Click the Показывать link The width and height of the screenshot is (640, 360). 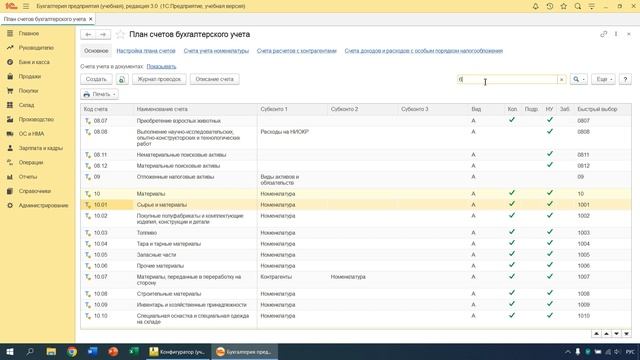pos(161,66)
